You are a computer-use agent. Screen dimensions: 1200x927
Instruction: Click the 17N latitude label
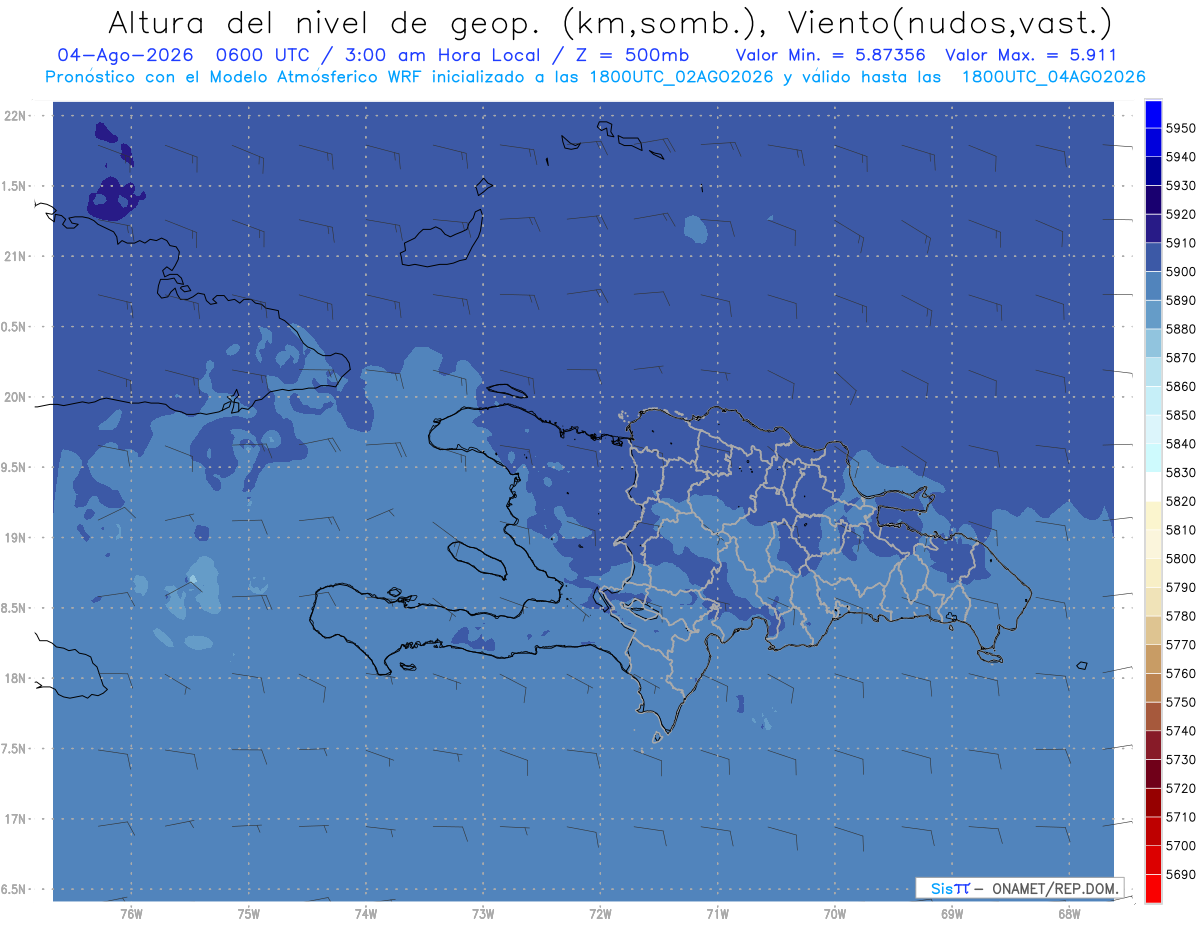(15, 819)
